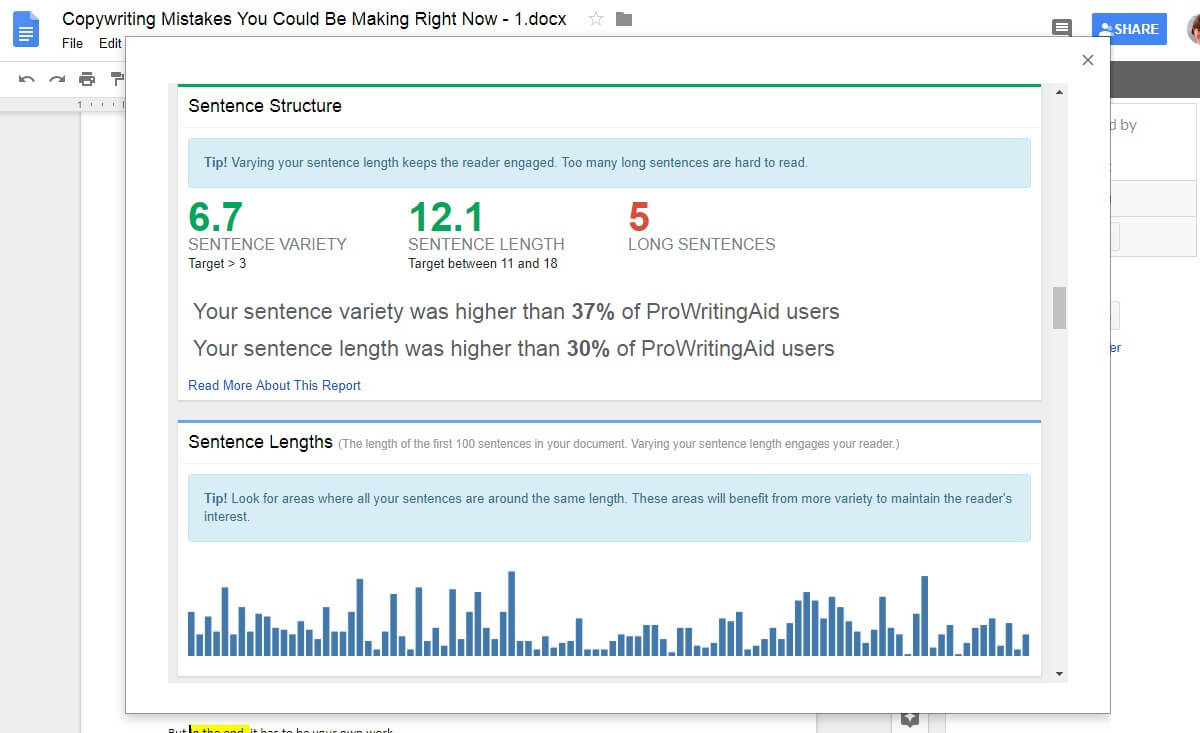Screen dimensions: 1200x733
Task: Click the document title to rename it
Action: point(314,19)
